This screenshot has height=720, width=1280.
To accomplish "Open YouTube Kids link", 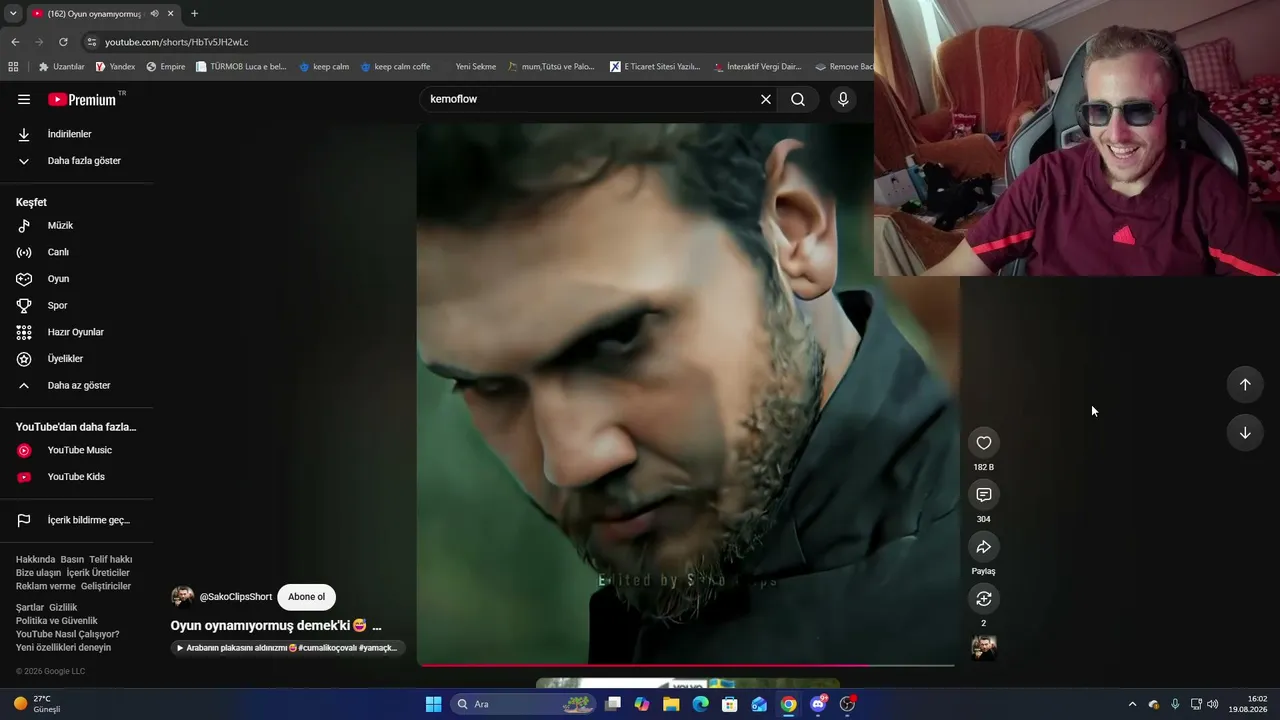I will [77, 477].
